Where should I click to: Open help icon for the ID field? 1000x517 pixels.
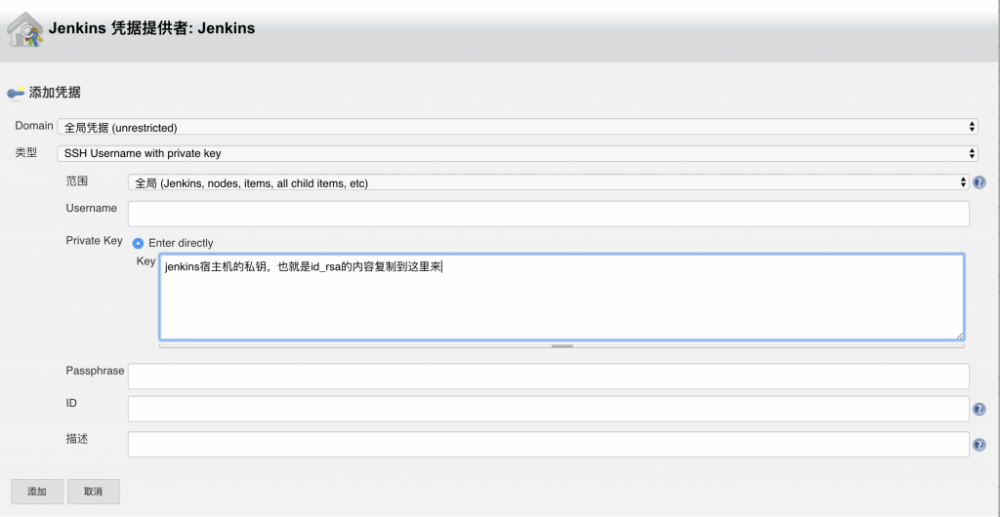(980, 409)
